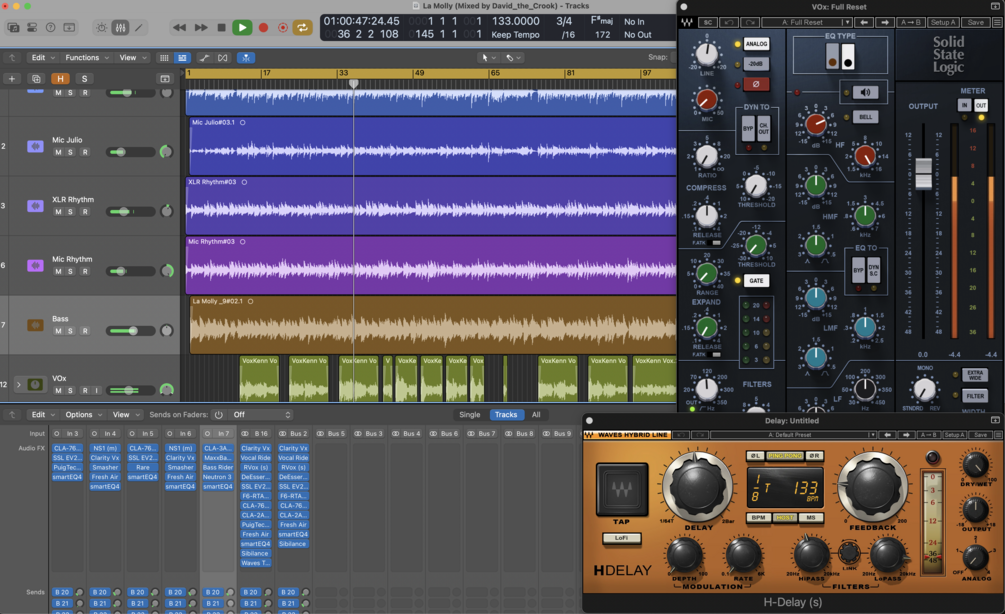
Task: Solo the XLR Rhythm track
Action: [x=71, y=212]
